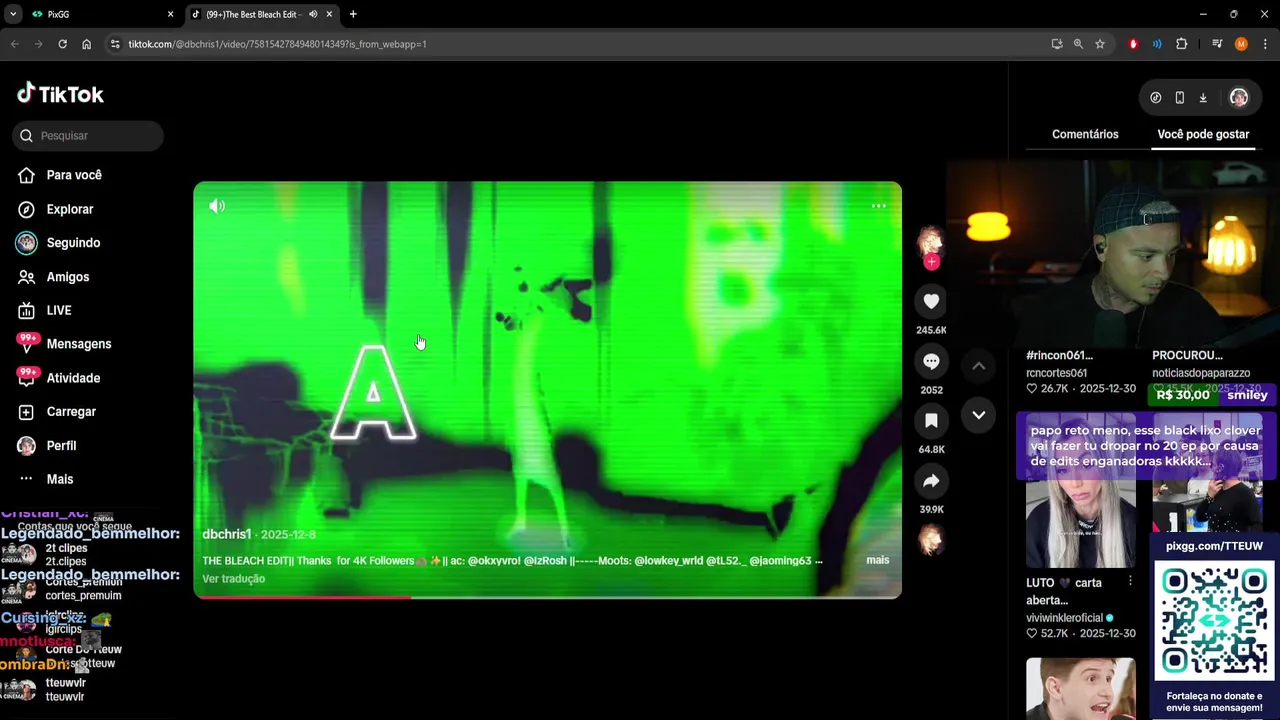
Task: Mute the Best Bleach Edit tab audio
Action: [313, 15]
